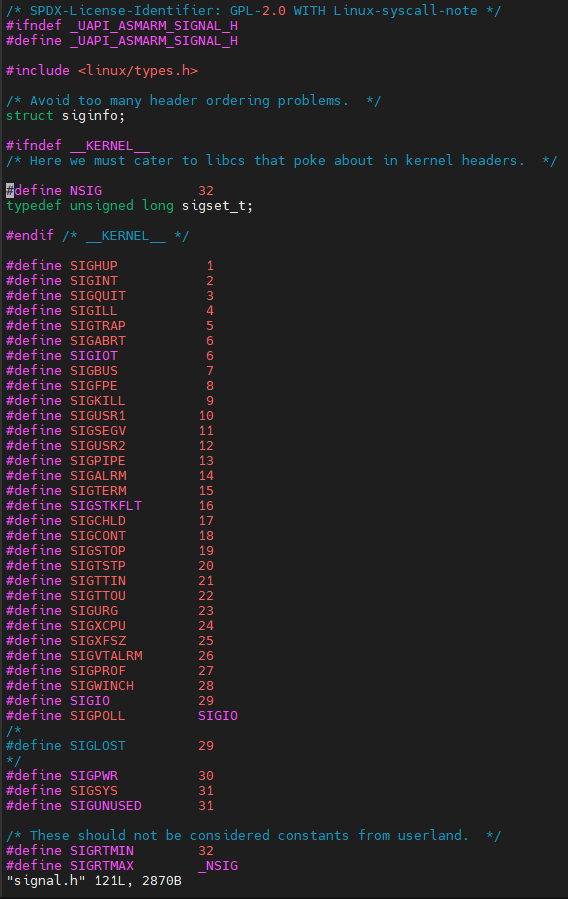Click commented-out SIGLOST definition
This screenshot has width=568, height=899.
[110, 745]
